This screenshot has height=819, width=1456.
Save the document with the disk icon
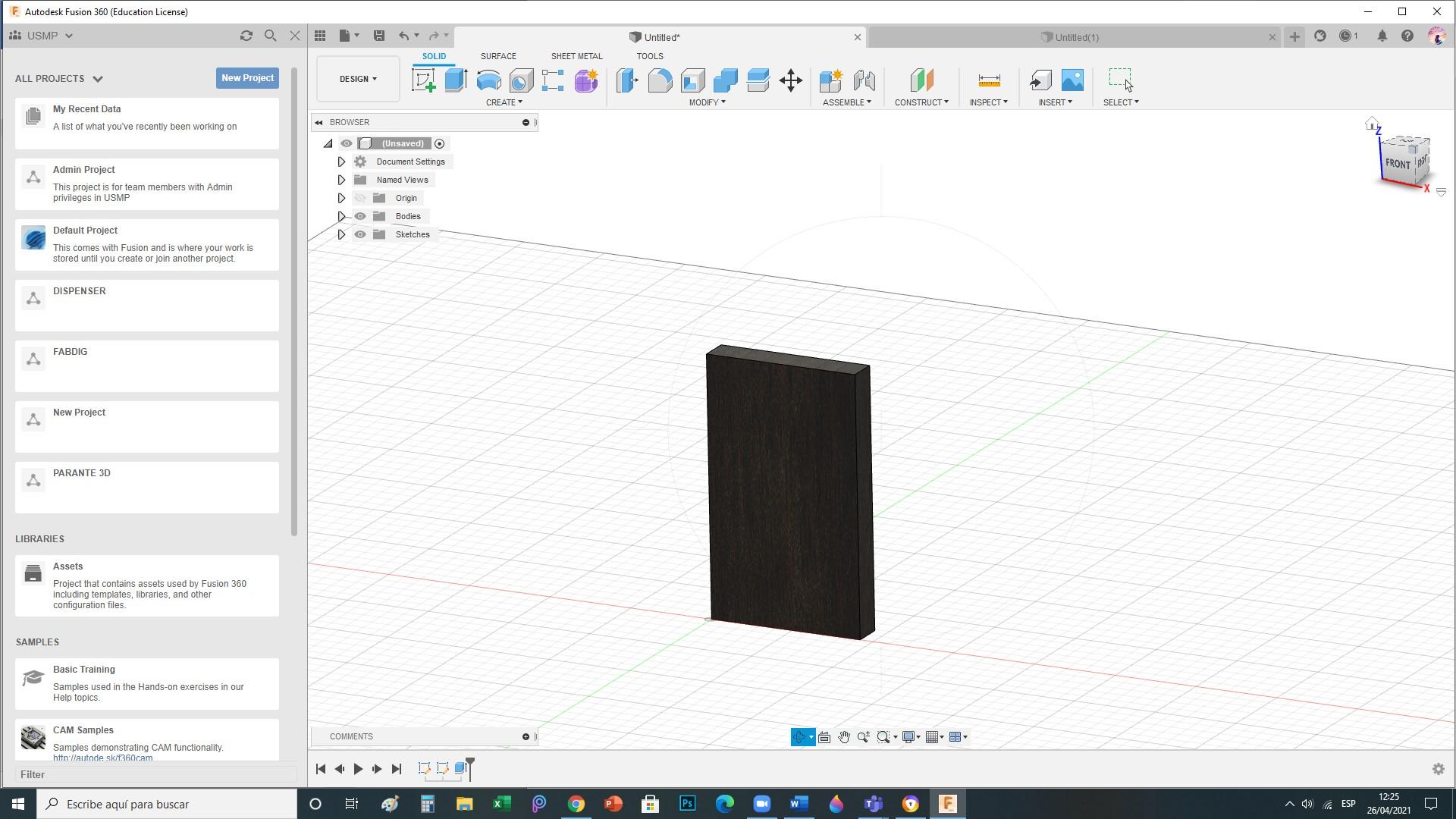(379, 36)
